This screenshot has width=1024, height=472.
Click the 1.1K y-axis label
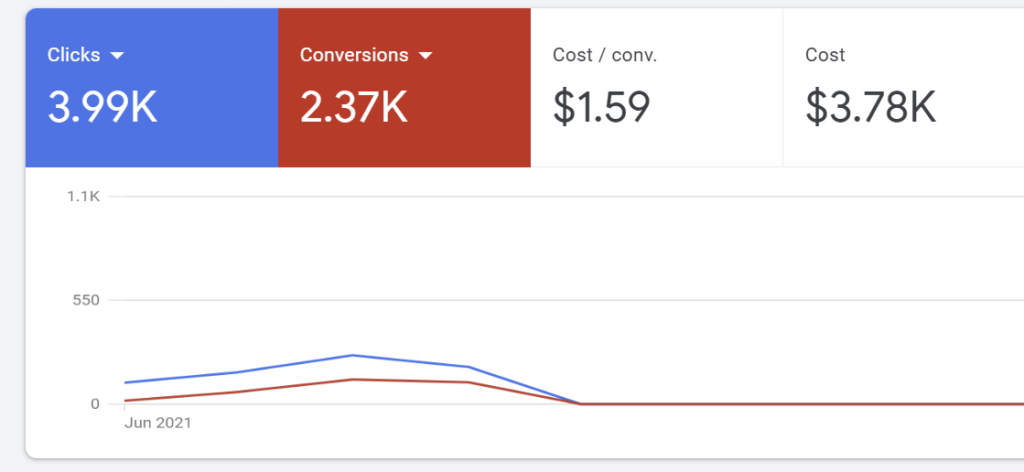tap(83, 196)
